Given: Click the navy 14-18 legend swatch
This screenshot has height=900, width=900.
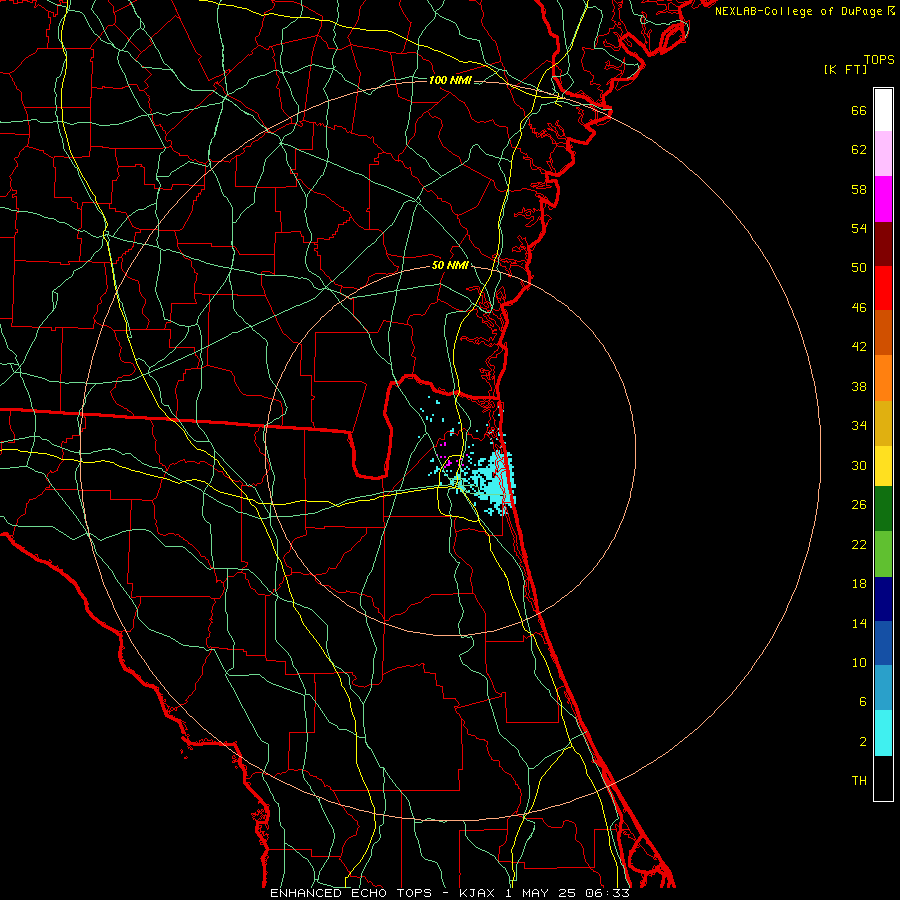Looking at the screenshot, I should (x=883, y=599).
